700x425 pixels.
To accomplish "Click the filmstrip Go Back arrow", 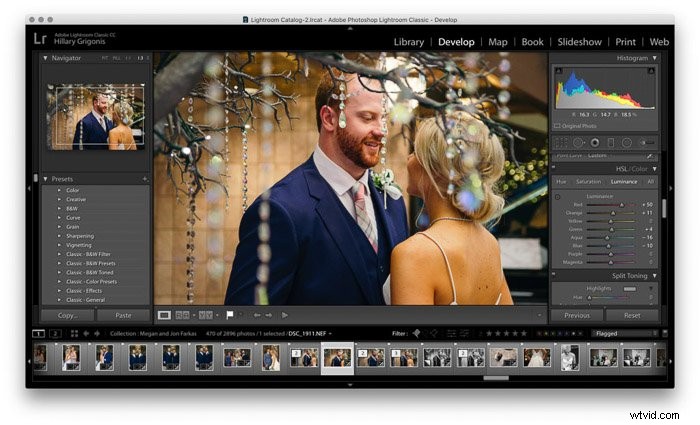I will (x=86, y=333).
